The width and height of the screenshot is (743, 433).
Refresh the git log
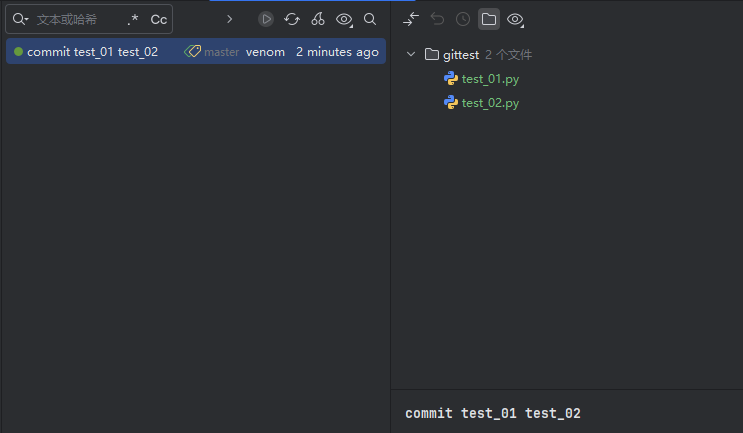292,19
